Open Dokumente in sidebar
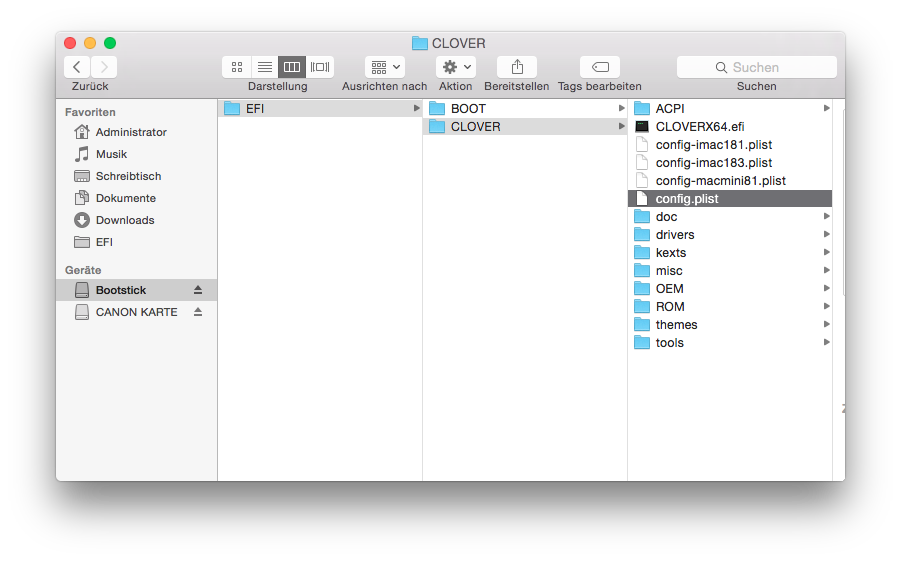The image size is (901, 561). (137, 198)
